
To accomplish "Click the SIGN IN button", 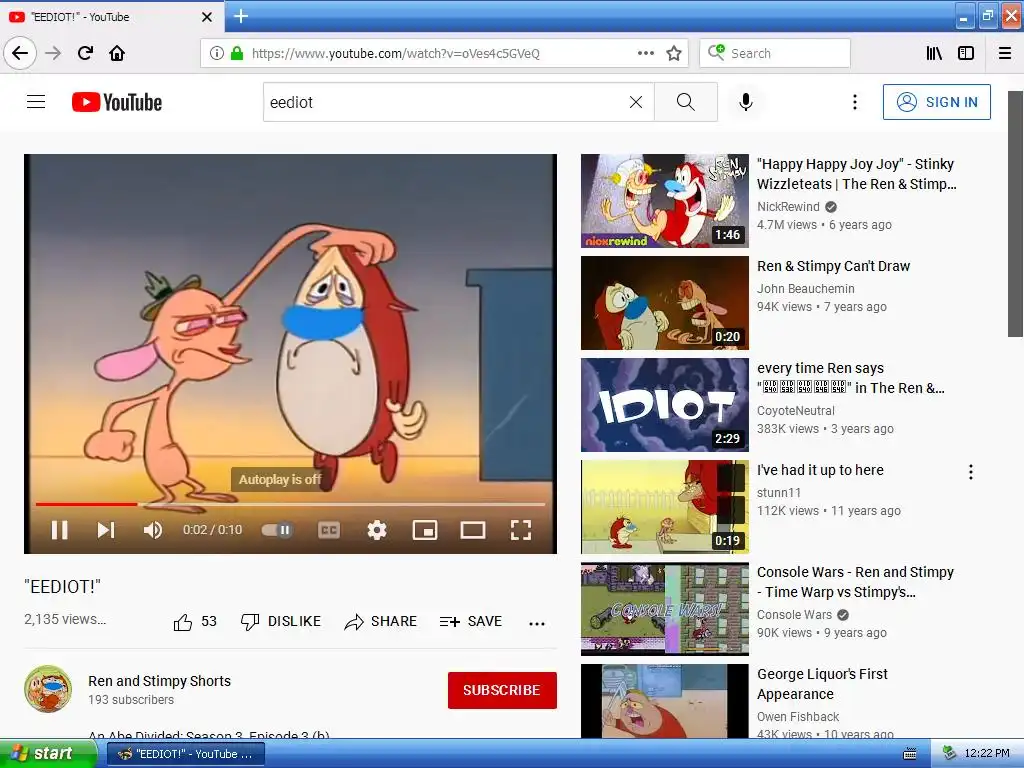I will [x=936, y=102].
